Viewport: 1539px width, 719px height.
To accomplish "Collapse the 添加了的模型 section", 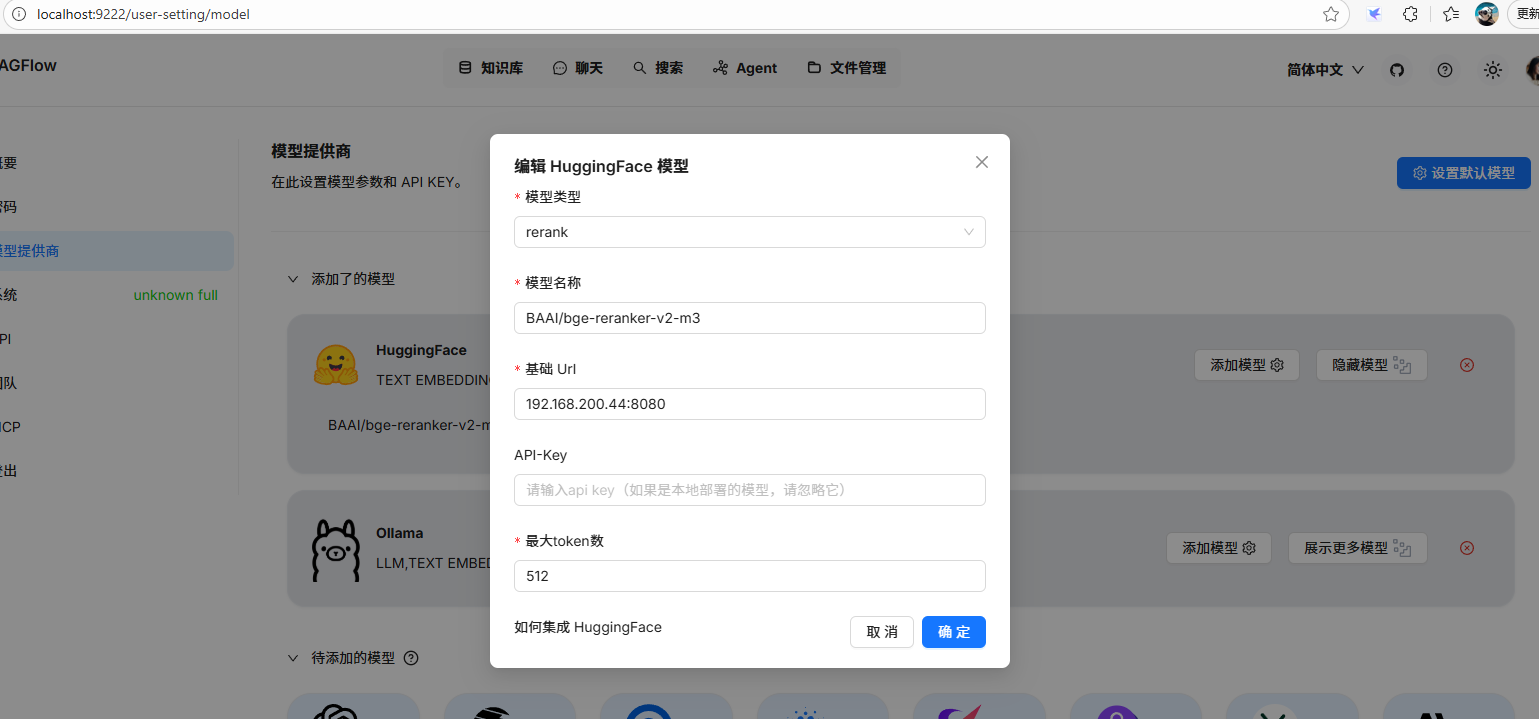I will tap(293, 279).
